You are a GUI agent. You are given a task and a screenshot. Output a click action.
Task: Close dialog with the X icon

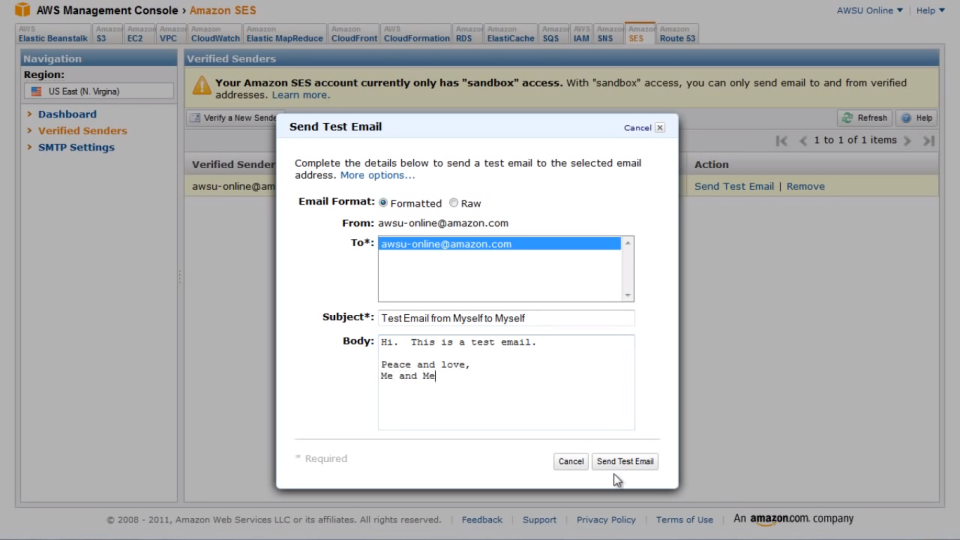point(659,127)
